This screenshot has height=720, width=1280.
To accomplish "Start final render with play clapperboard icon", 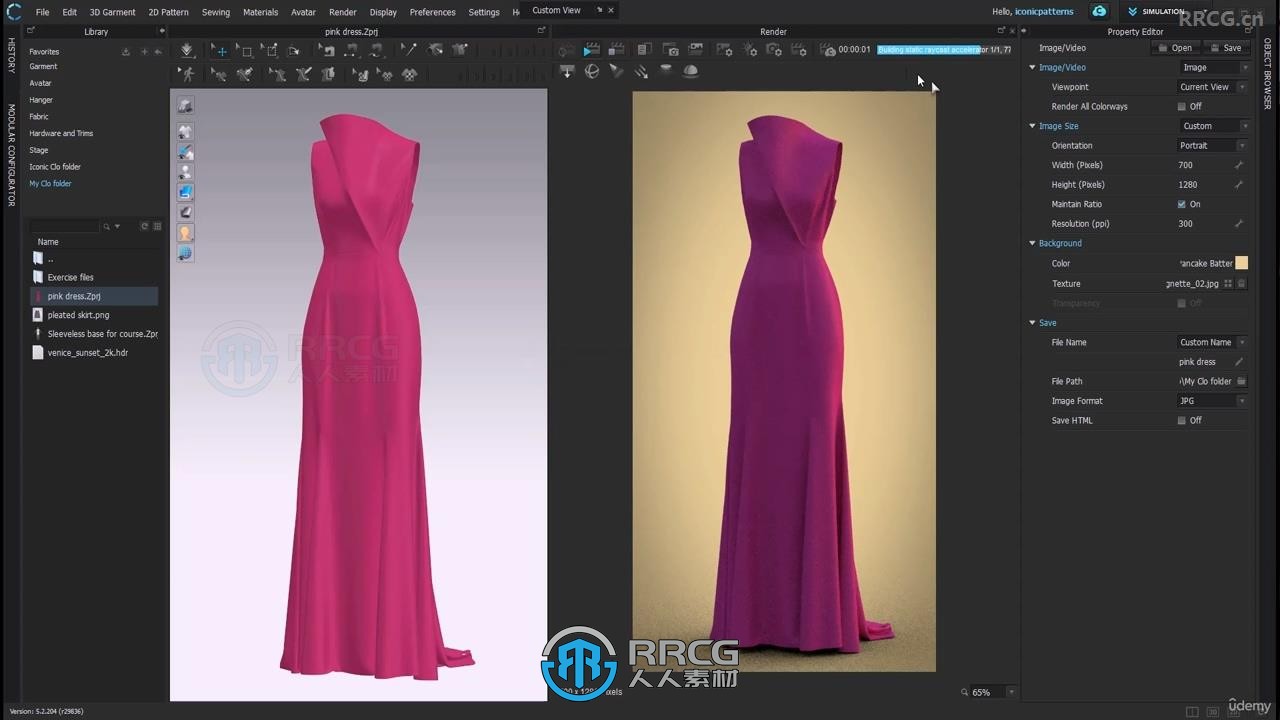I will pos(591,50).
